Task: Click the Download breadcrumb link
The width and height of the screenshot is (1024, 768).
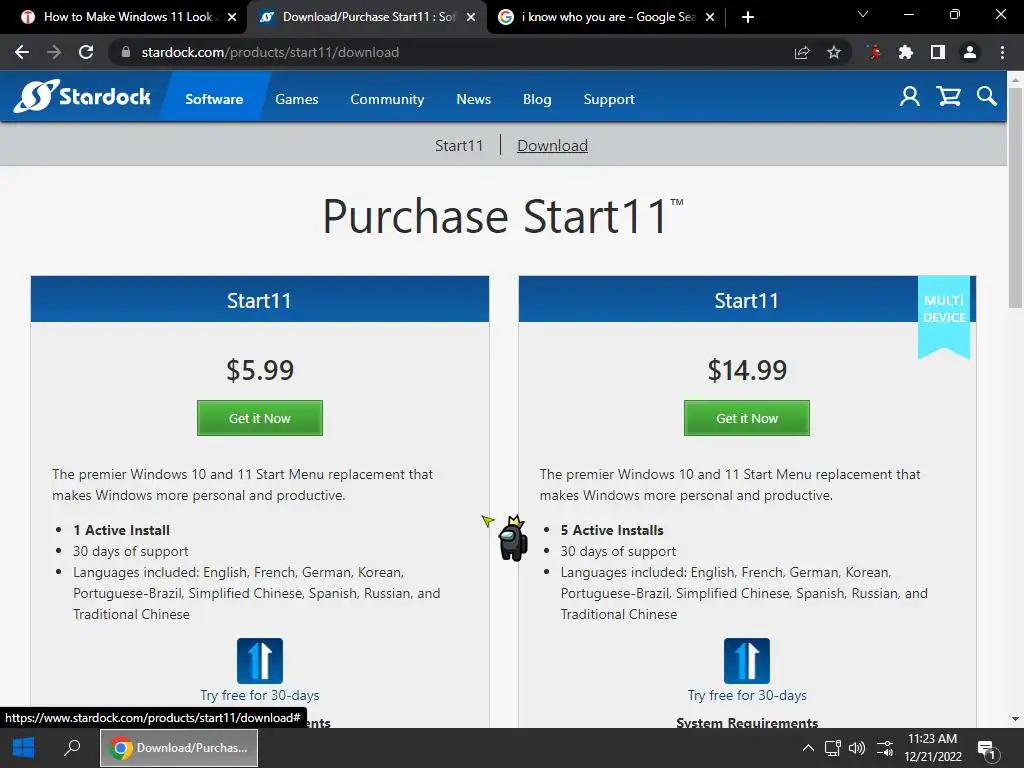Action: tap(552, 145)
